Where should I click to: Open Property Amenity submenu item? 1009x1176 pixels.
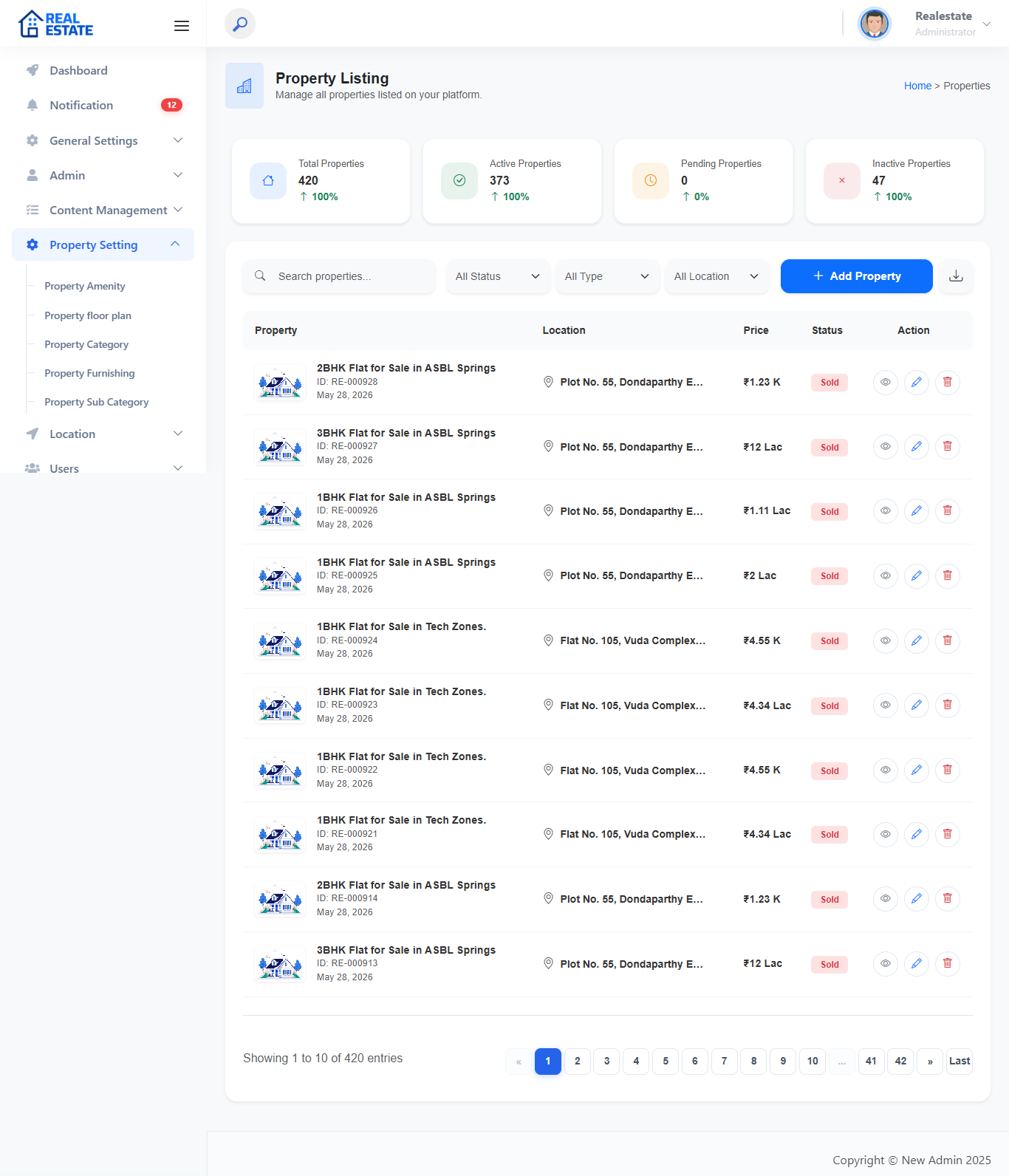coord(85,286)
